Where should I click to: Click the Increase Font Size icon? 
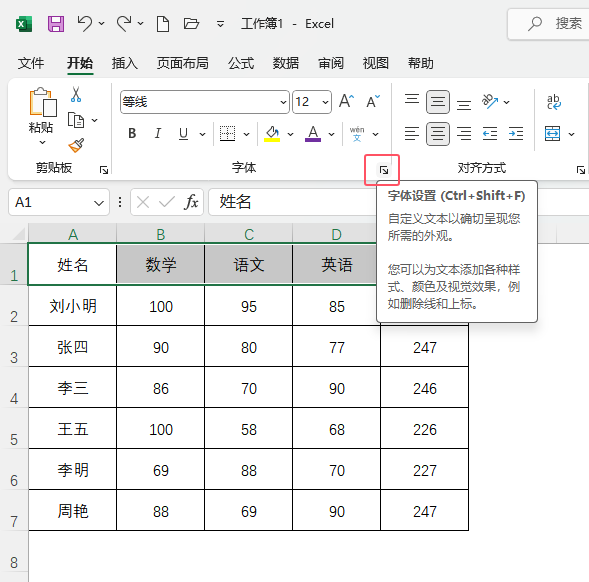[346, 101]
